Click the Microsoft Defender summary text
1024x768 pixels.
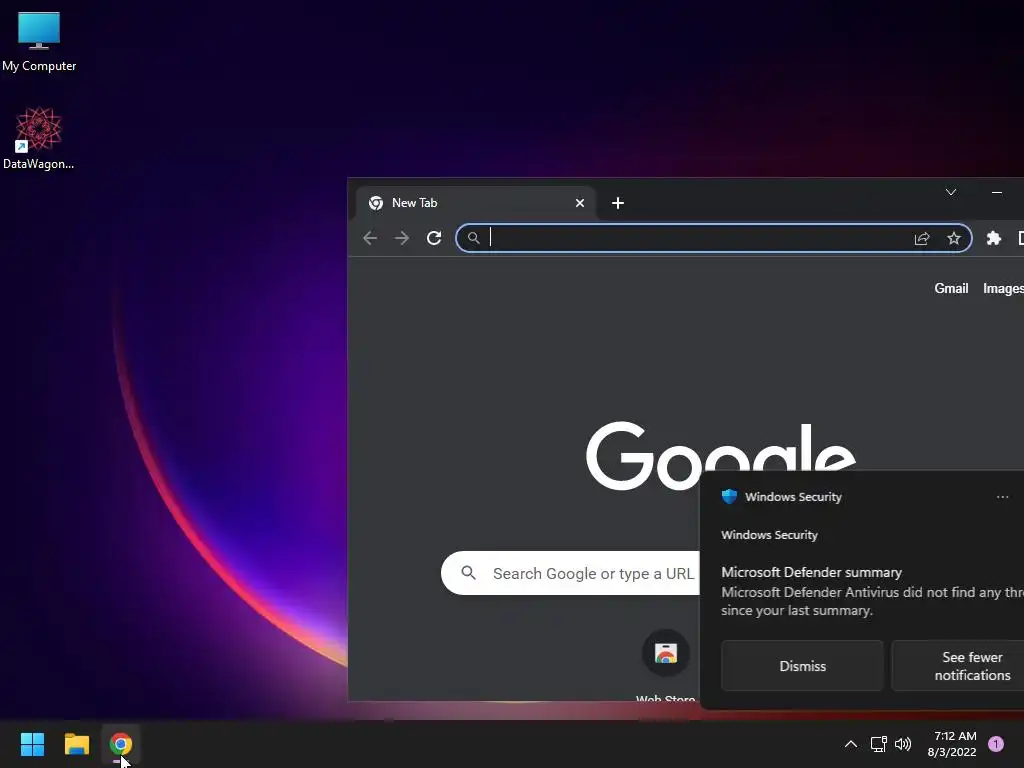click(811, 573)
